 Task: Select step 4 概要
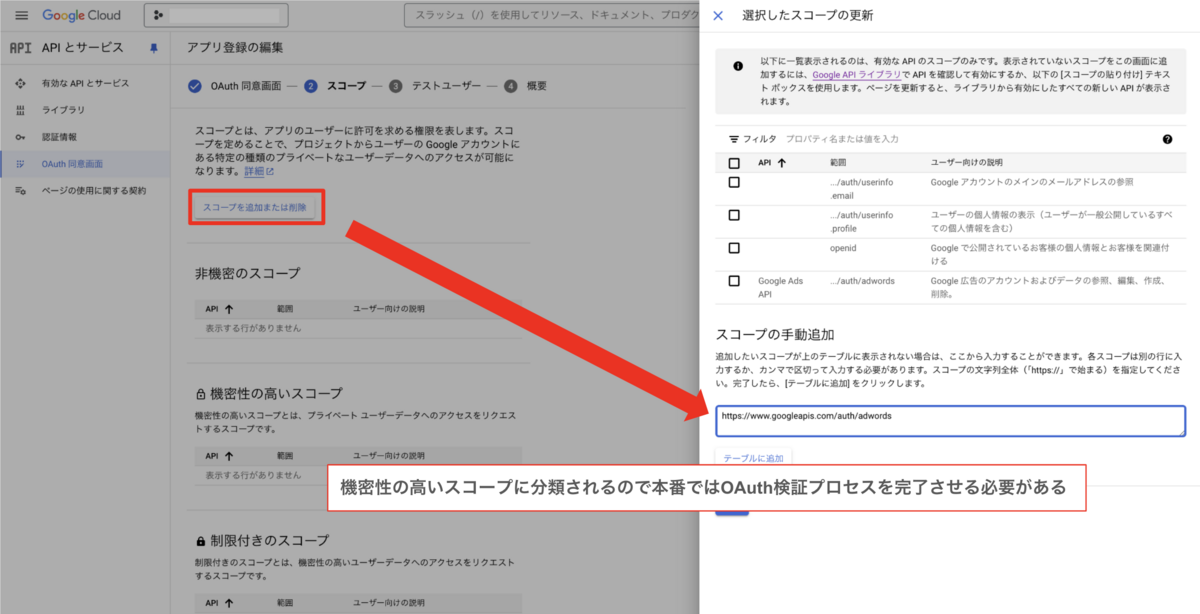pos(526,86)
